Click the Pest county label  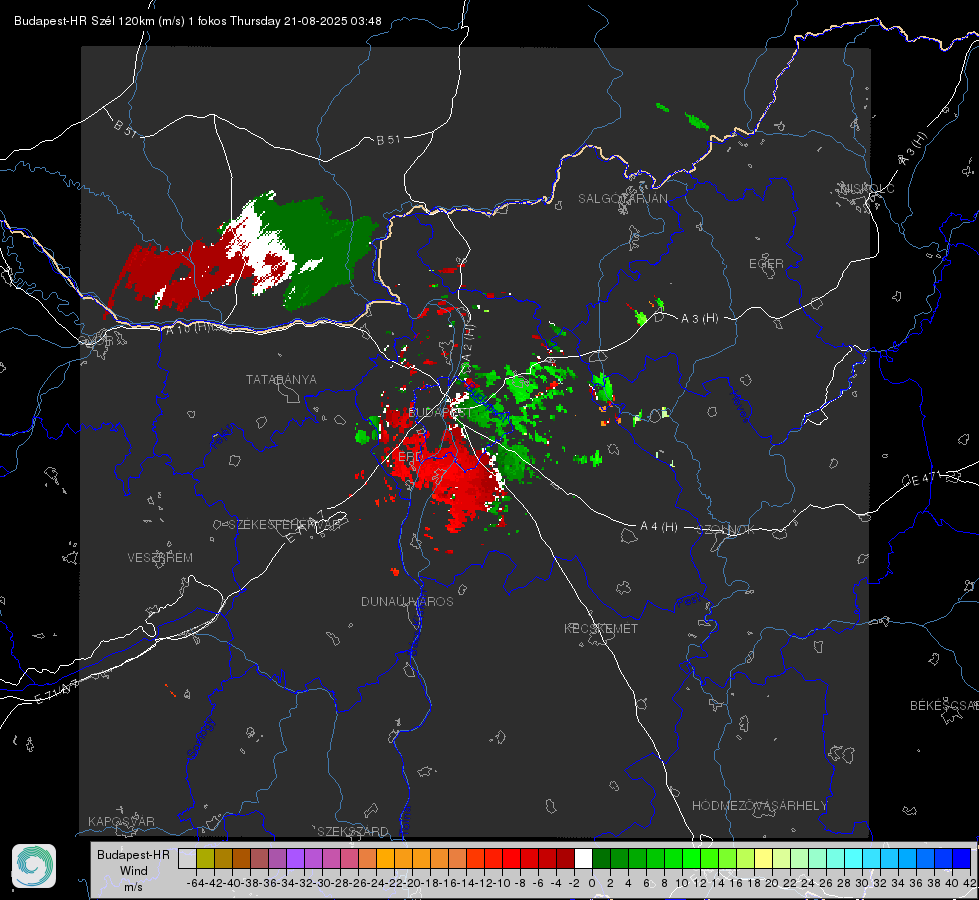point(689,601)
